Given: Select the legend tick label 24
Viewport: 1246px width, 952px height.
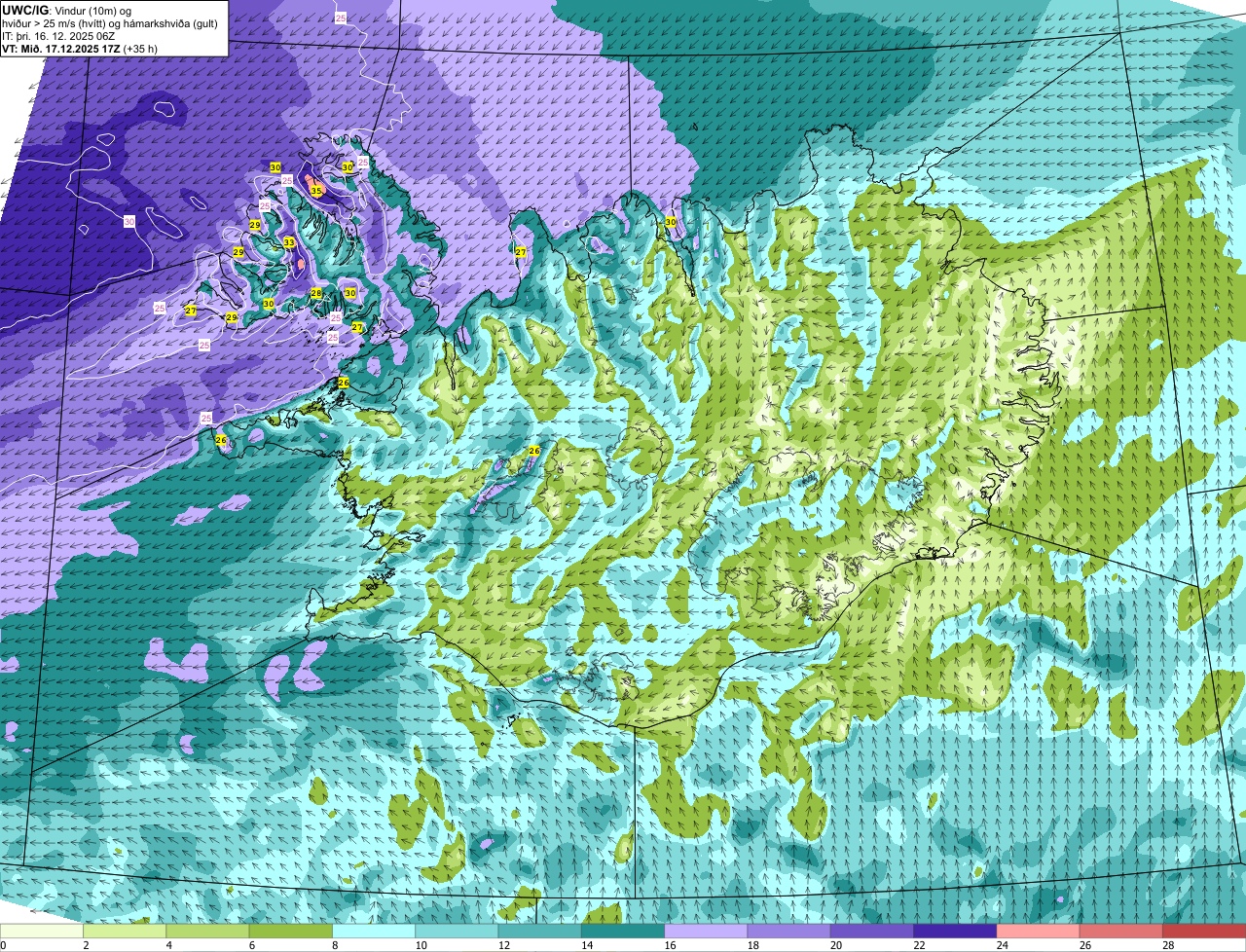Looking at the screenshot, I should pos(1002,945).
